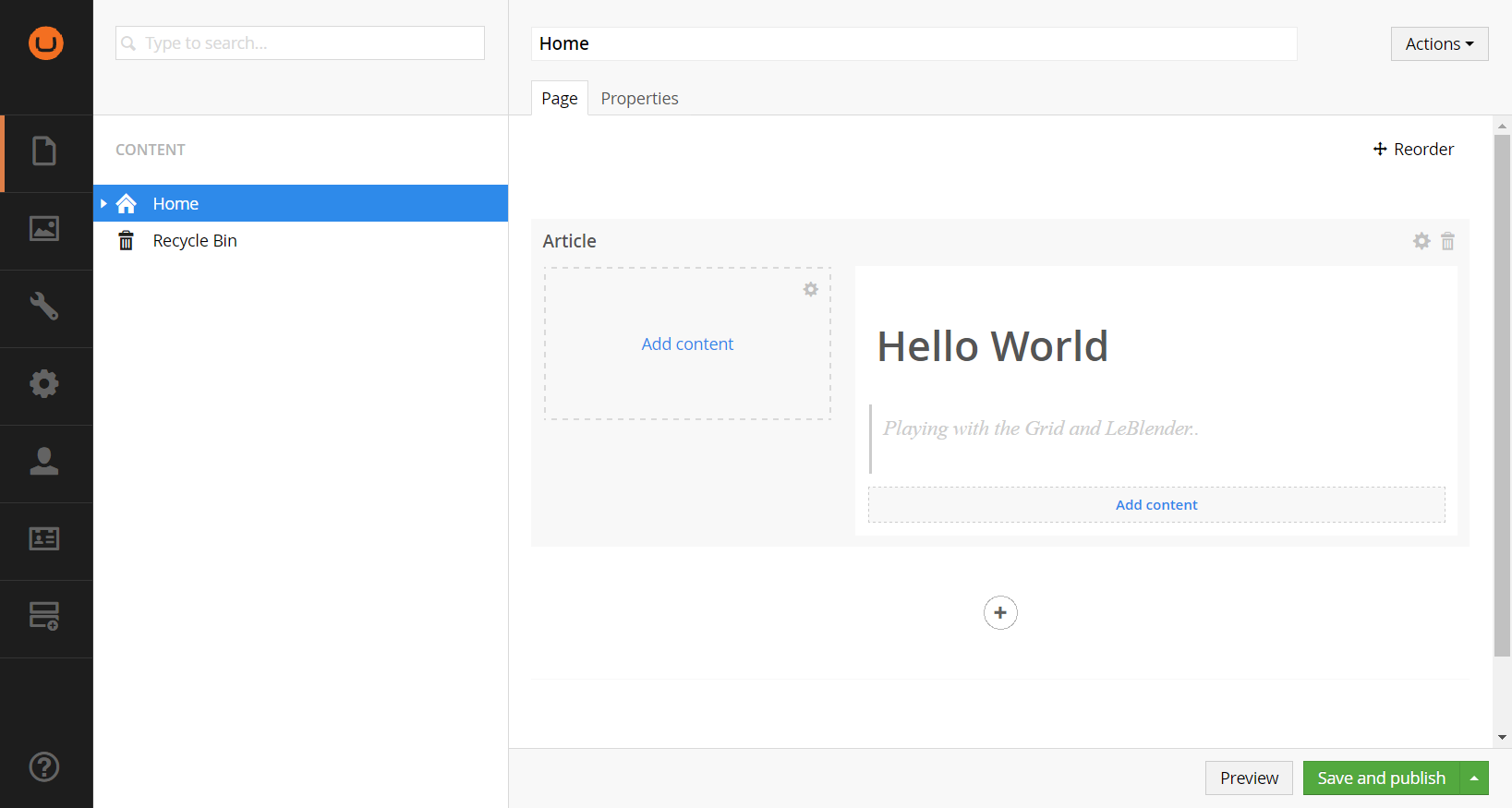Click the Article row title
The height and width of the screenshot is (808, 1512).
(569, 241)
